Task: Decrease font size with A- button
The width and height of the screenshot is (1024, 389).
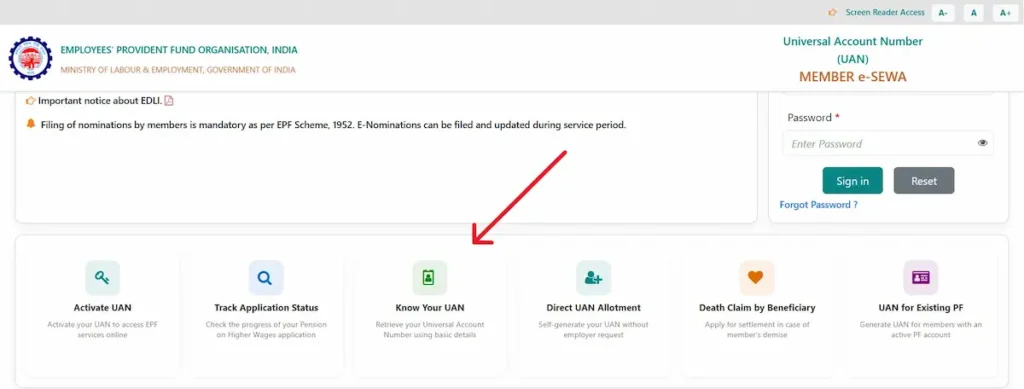Action: [x=943, y=12]
